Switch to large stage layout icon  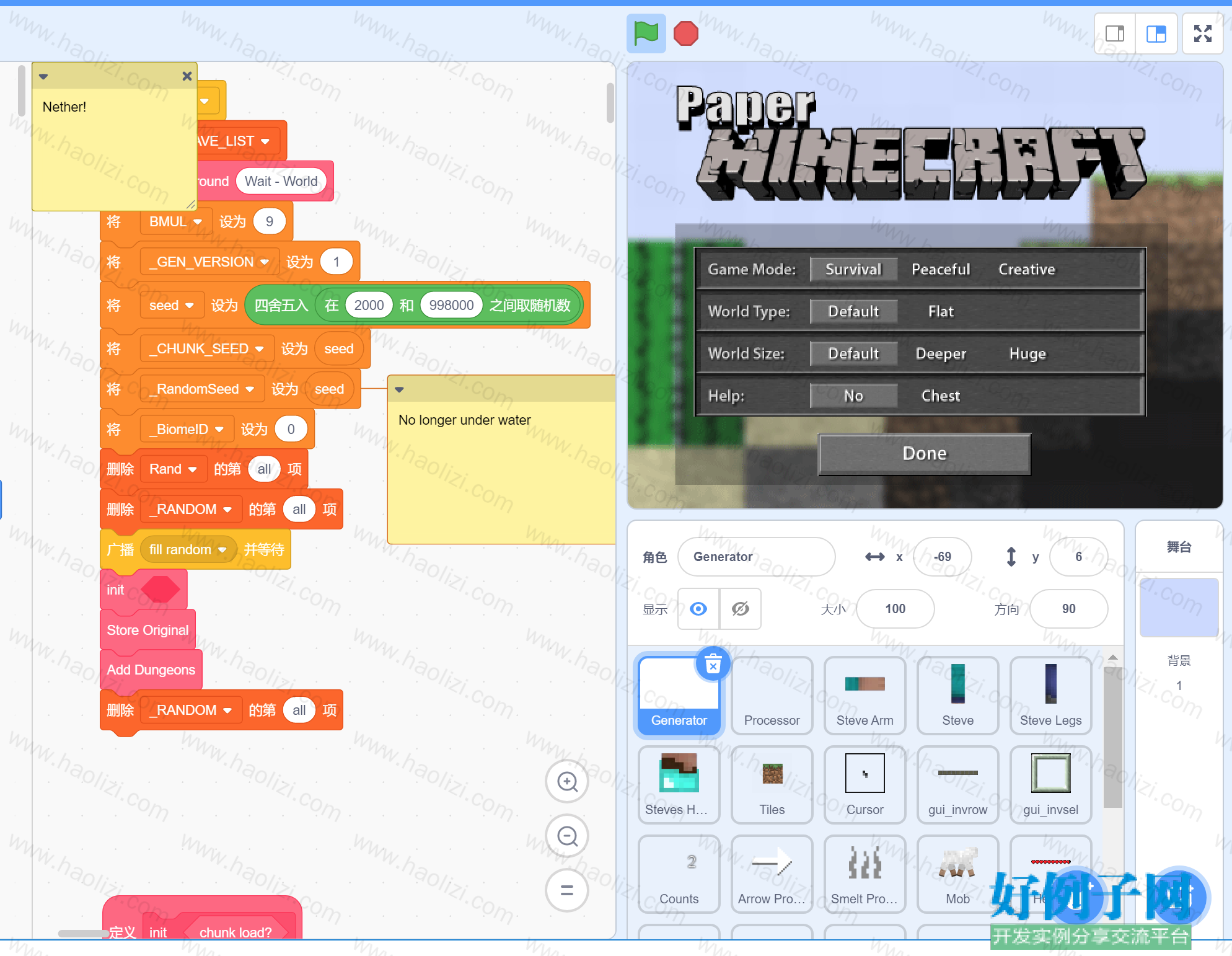(1156, 33)
